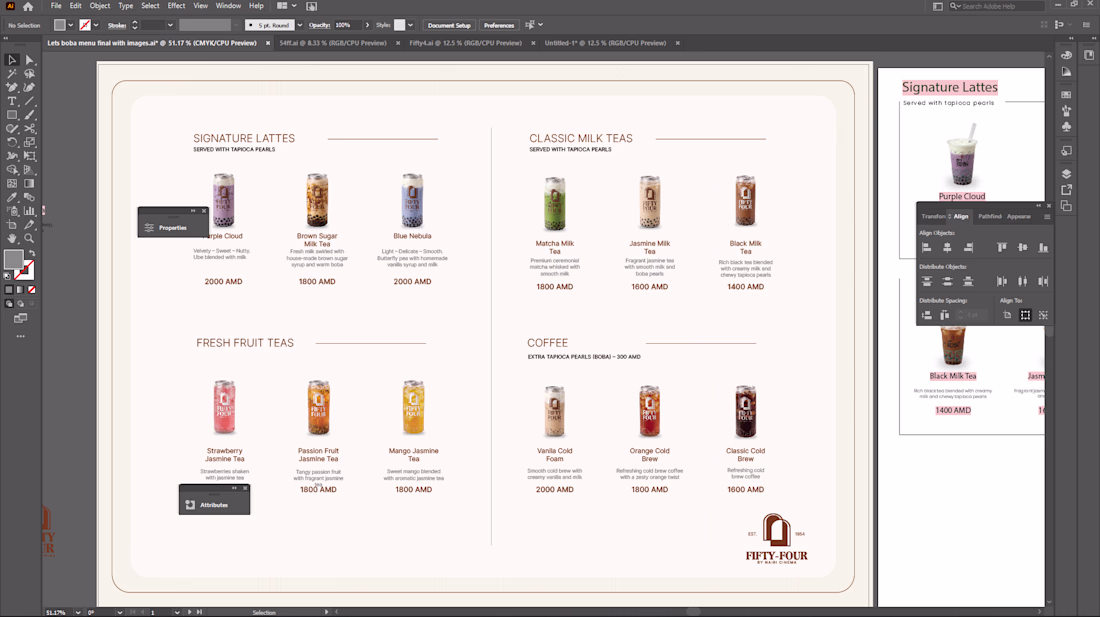Viewport: 1100px width, 617px height.
Task: Open Edit Toolbar three-dots button
Action: tap(20, 337)
